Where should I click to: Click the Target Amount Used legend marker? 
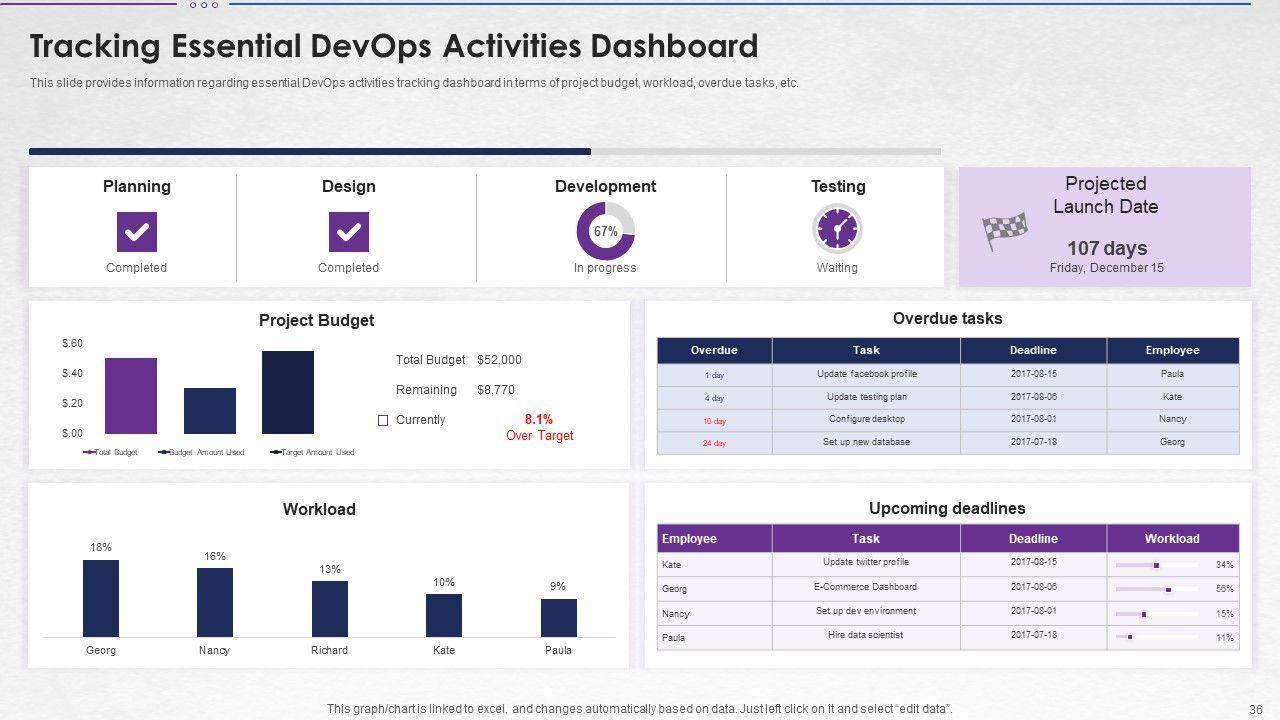click(276, 452)
